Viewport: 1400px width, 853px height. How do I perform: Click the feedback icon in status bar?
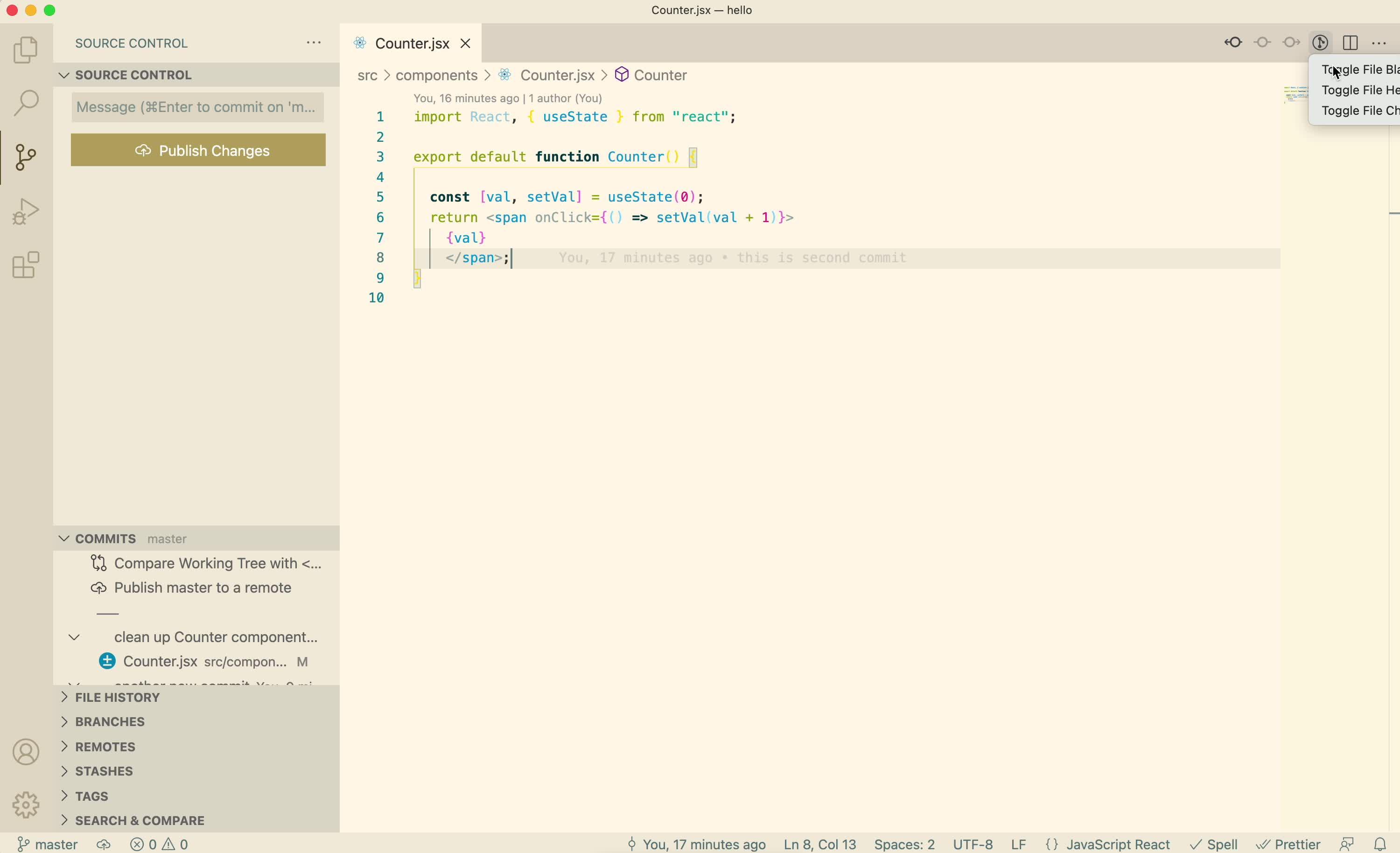1347,845
